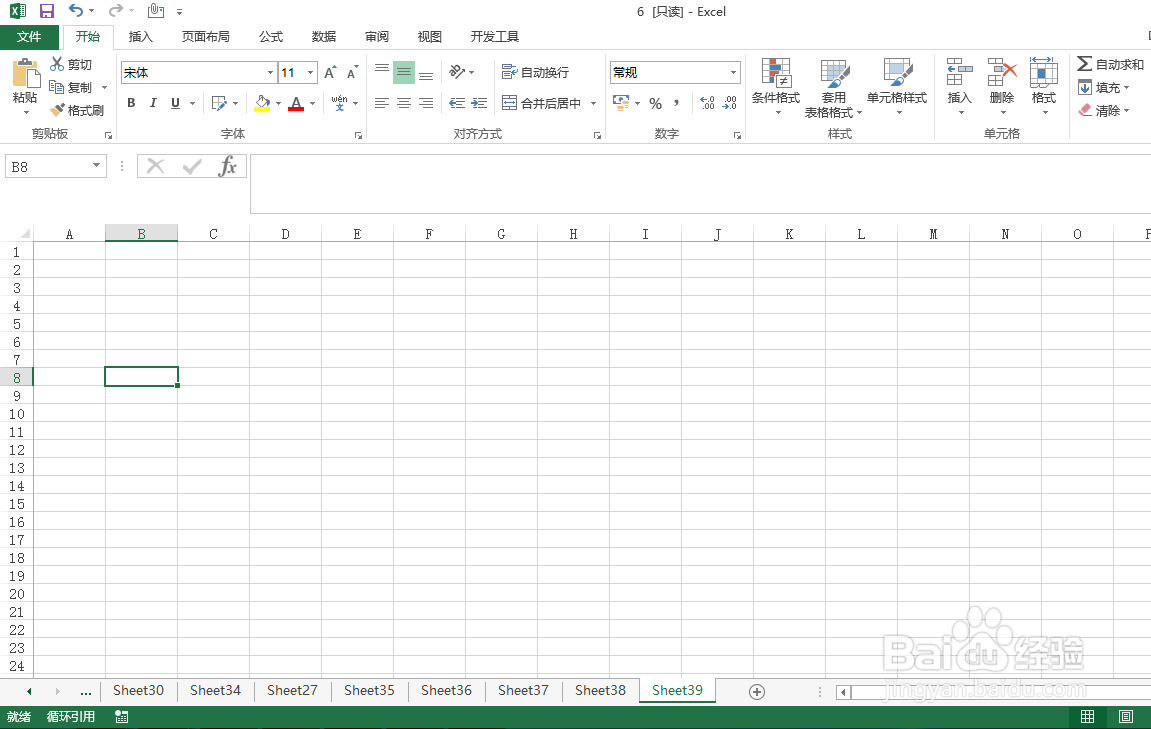Select the Sheet36 tab
Screen dimensions: 1151x729
pos(446,690)
